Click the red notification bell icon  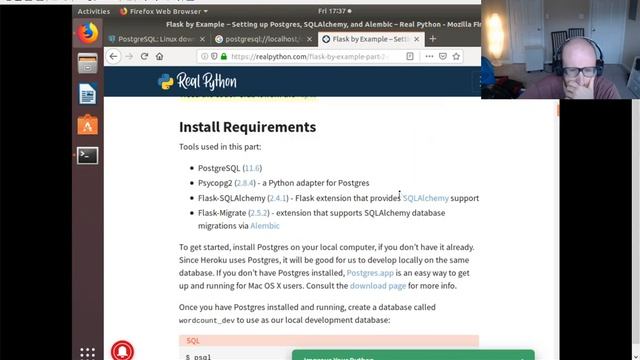pos(122,351)
